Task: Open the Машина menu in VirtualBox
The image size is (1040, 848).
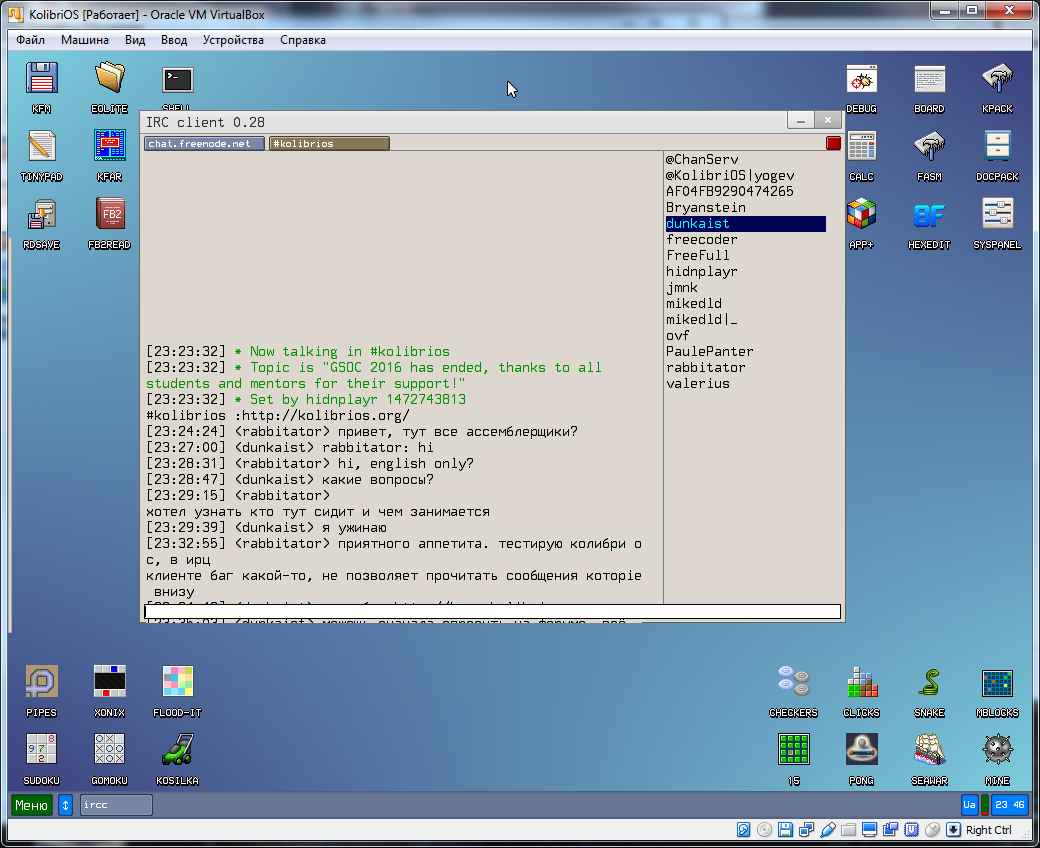Action: (85, 40)
